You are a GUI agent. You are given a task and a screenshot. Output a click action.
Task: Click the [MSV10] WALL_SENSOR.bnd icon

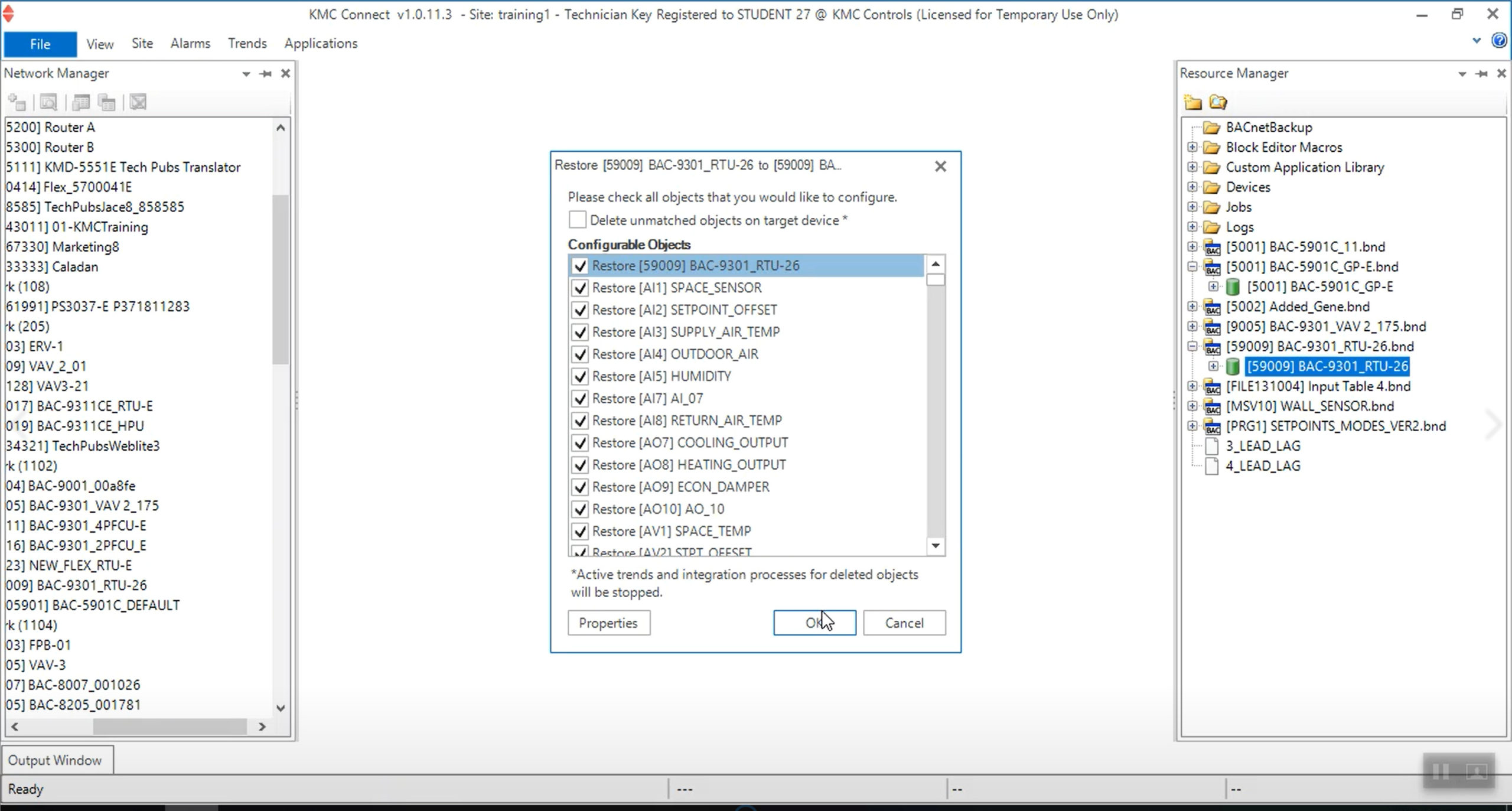(1213, 406)
